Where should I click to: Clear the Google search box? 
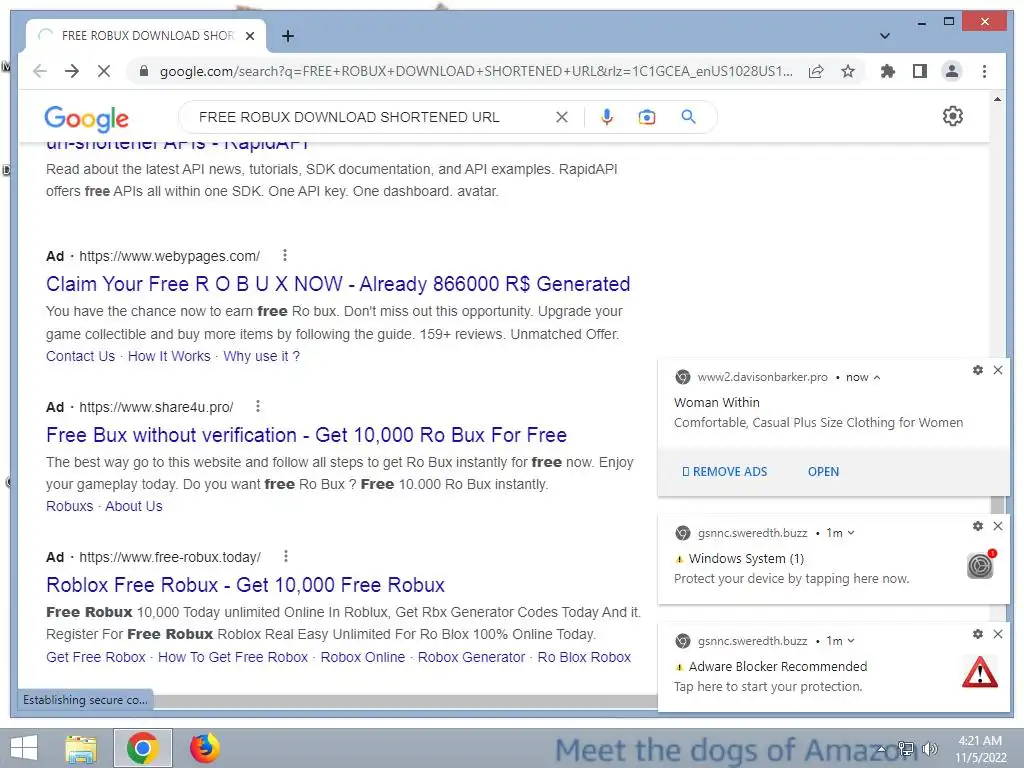point(562,117)
